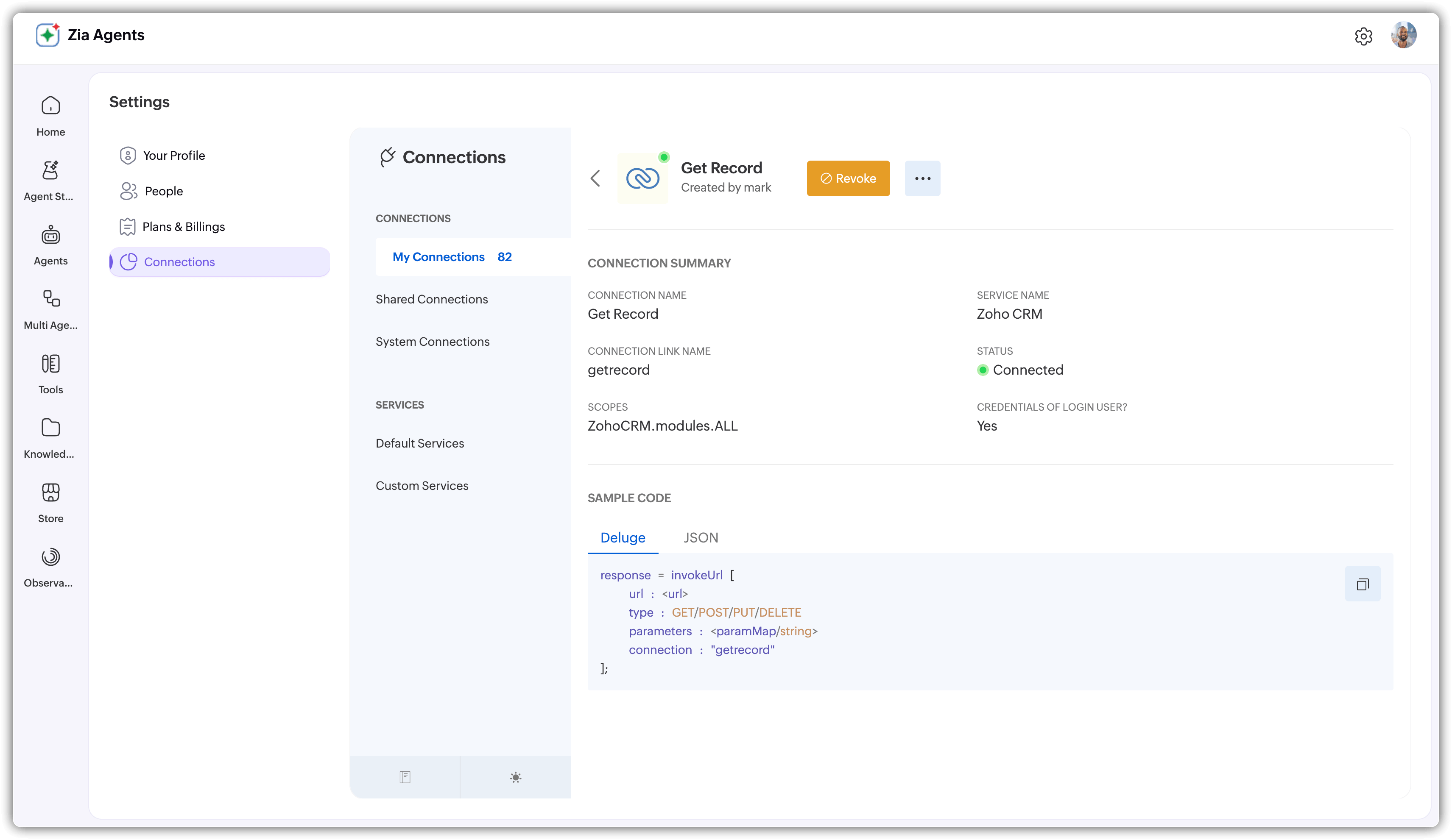1452x840 pixels.
Task: Open the Observability sidebar icon
Action: [x=51, y=567]
